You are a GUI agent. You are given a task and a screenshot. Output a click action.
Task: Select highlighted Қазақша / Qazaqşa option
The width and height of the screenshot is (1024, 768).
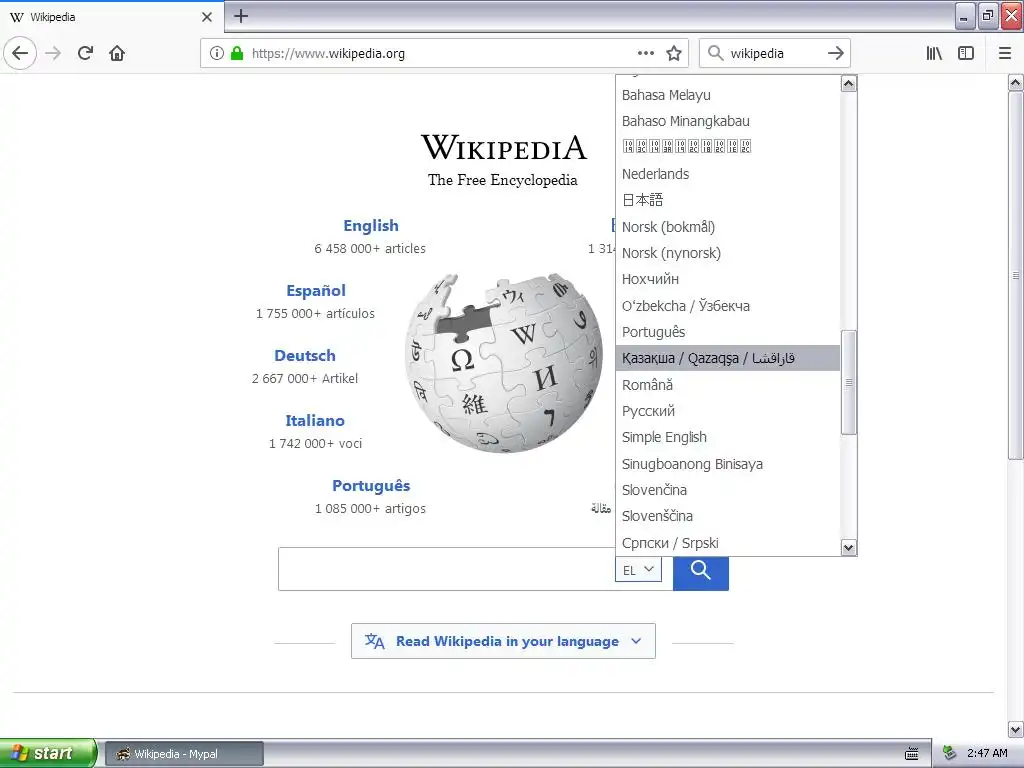[x=728, y=358]
